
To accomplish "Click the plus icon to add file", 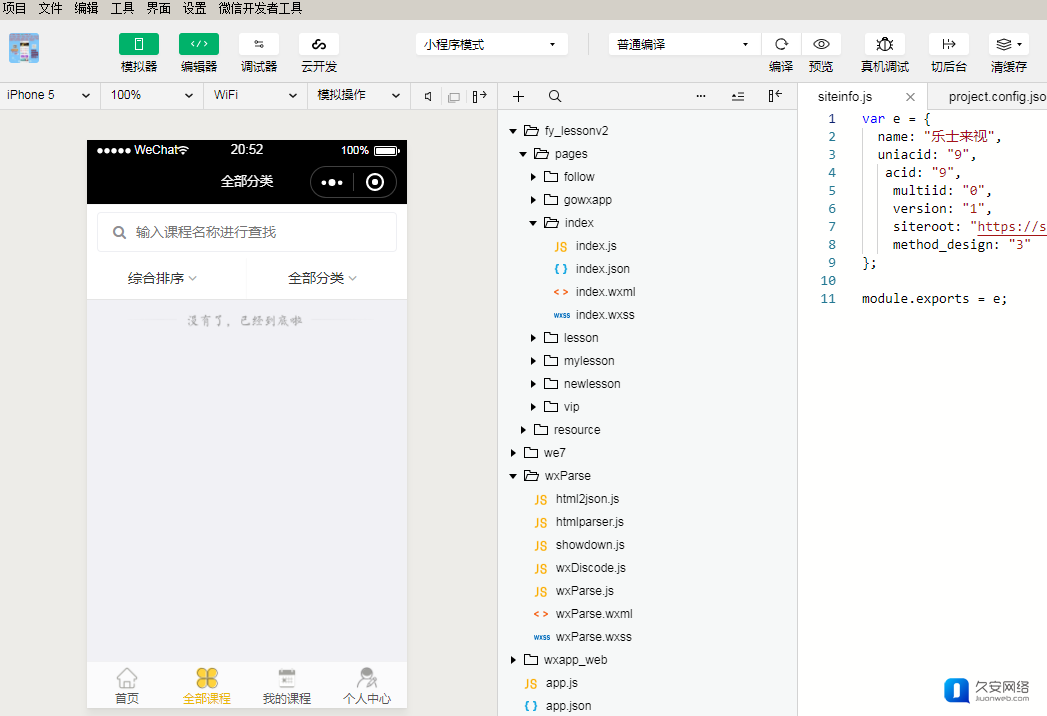I will click(518, 96).
